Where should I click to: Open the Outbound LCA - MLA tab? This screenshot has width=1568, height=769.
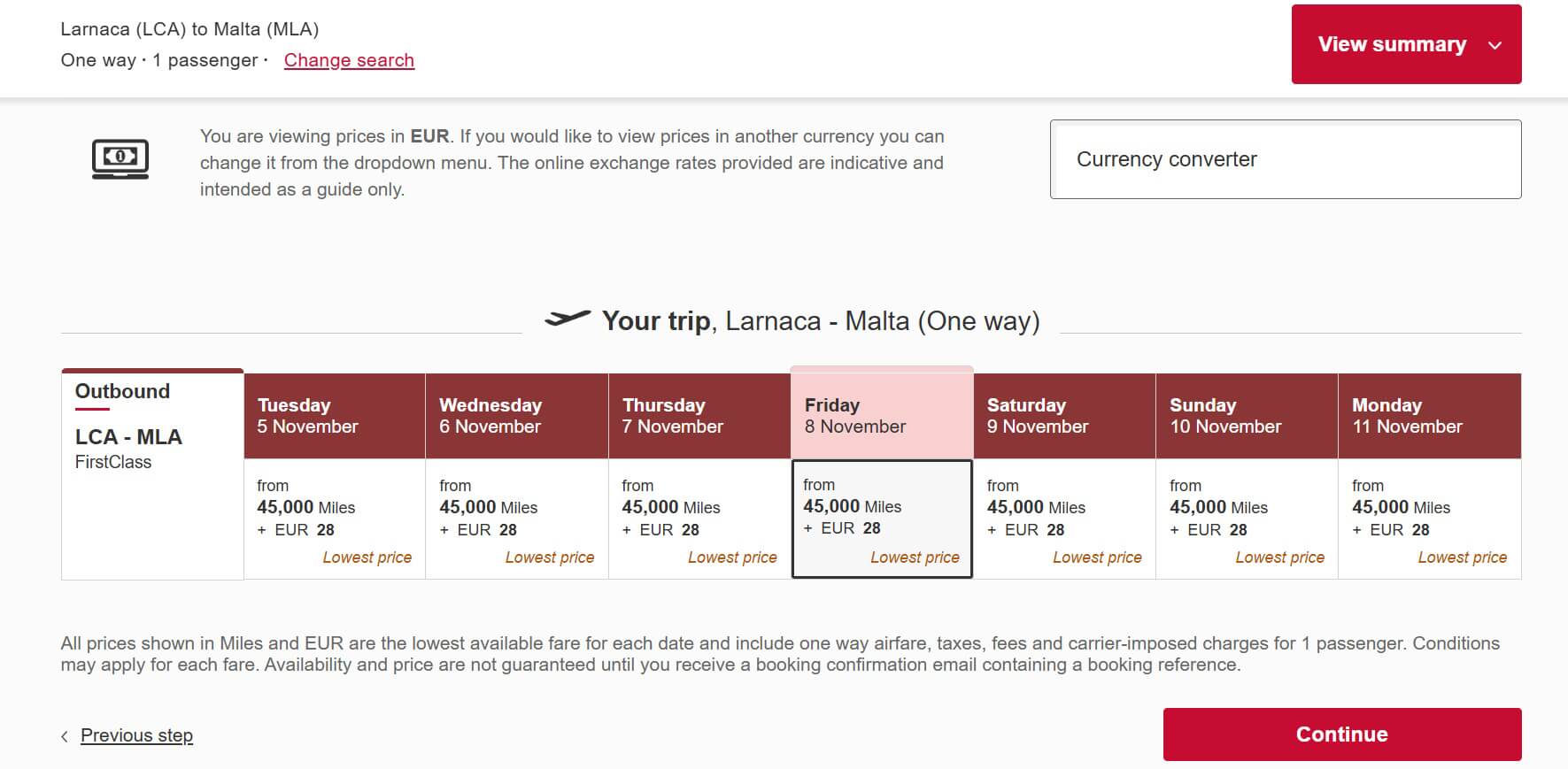coord(152,474)
